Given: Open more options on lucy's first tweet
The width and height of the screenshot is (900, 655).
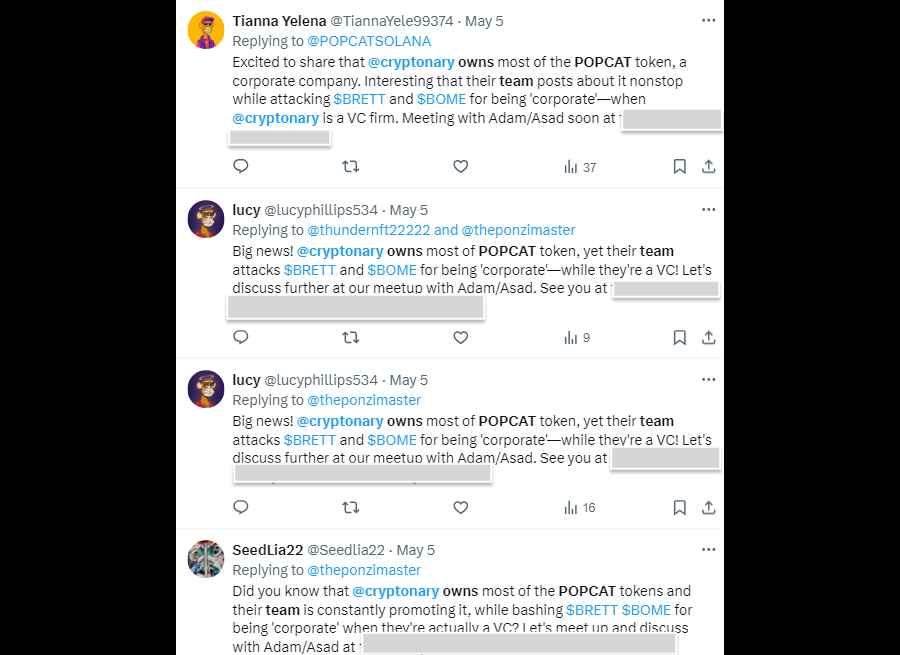Looking at the screenshot, I should (x=708, y=210).
